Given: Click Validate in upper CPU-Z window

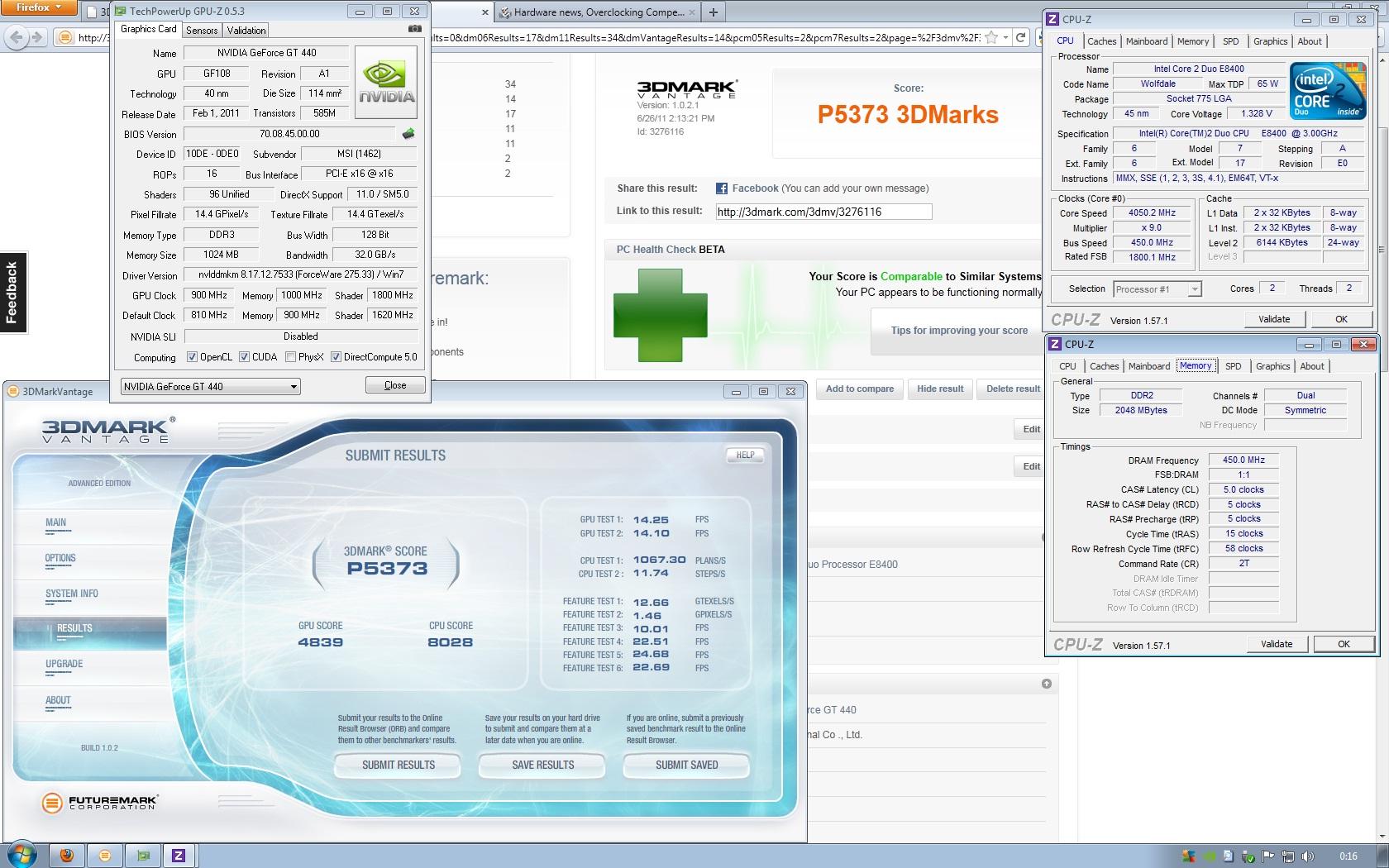Looking at the screenshot, I should pos(1274,319).
